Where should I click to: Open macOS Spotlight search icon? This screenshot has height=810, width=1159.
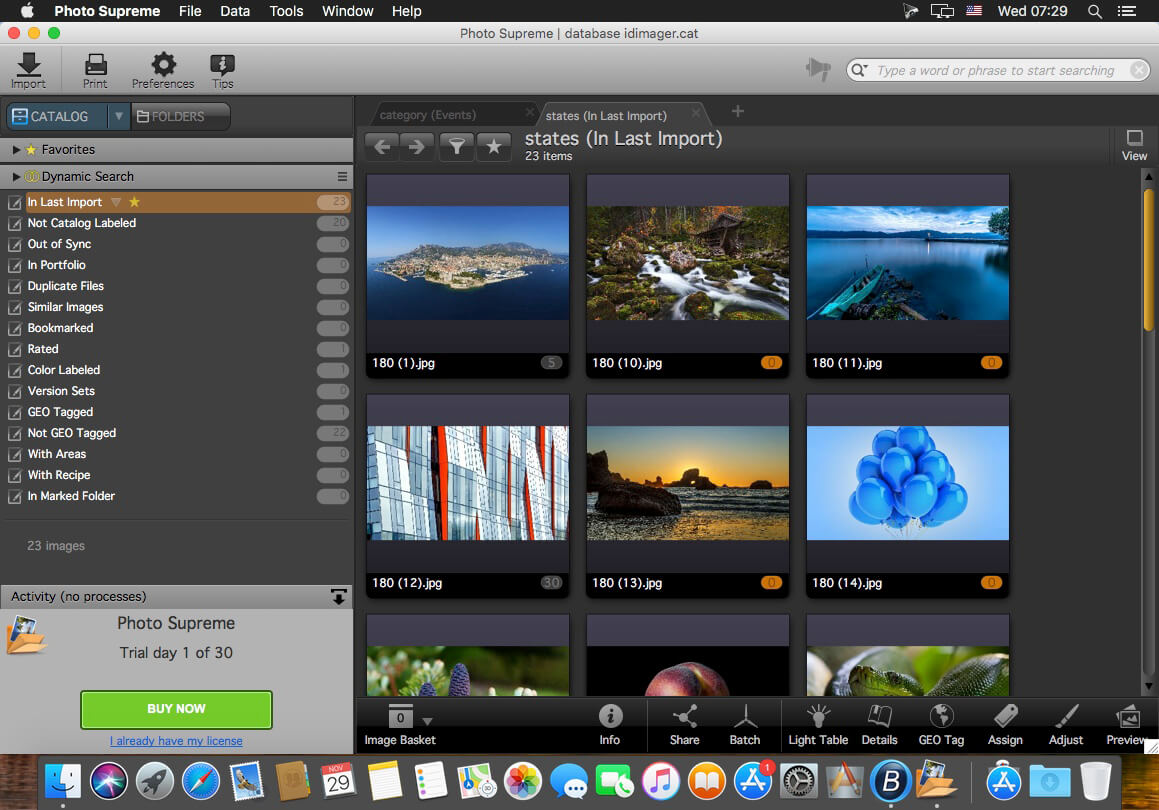click(x=1095, y=11)
